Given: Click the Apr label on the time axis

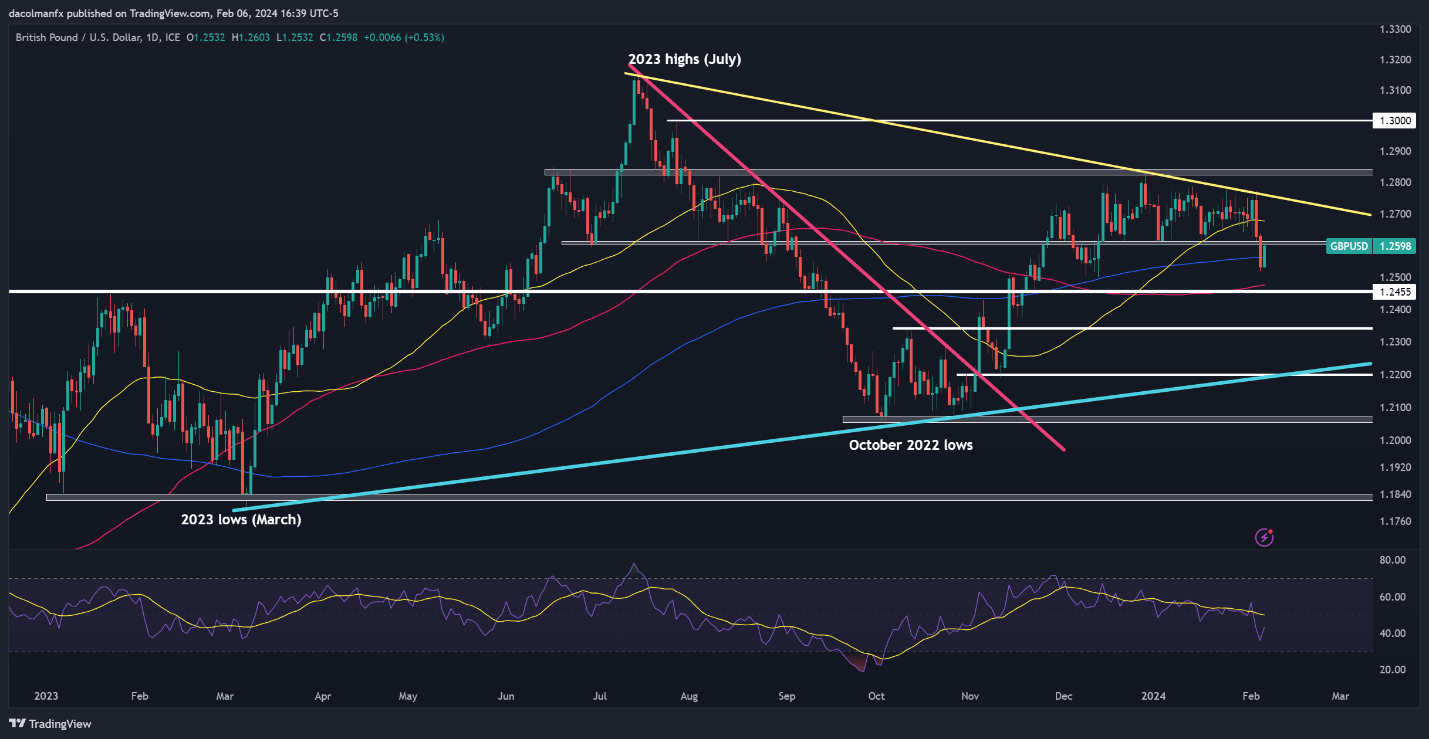Looking at the screenshot, I should pos(322,694).
